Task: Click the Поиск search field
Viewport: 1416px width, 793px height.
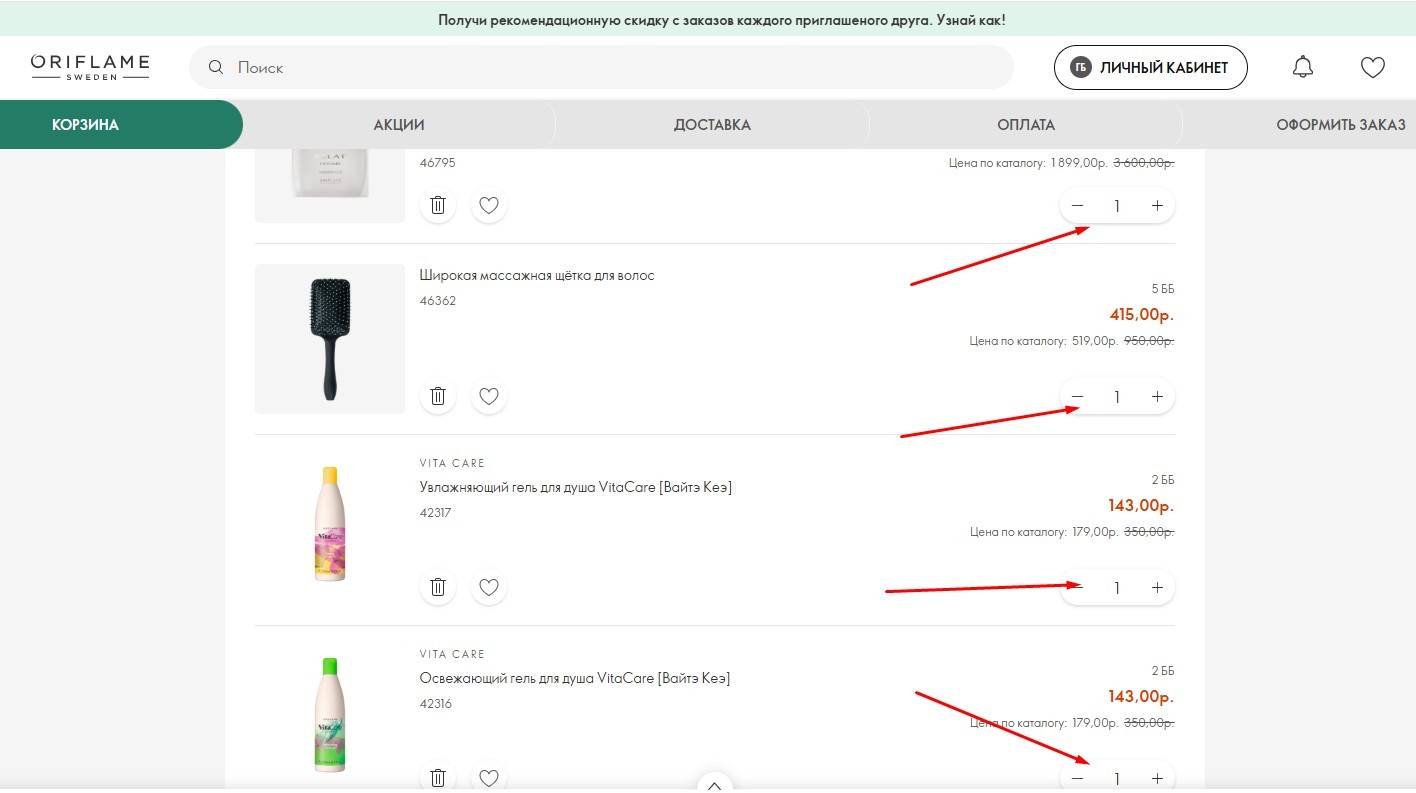Action: coord(601,68)
